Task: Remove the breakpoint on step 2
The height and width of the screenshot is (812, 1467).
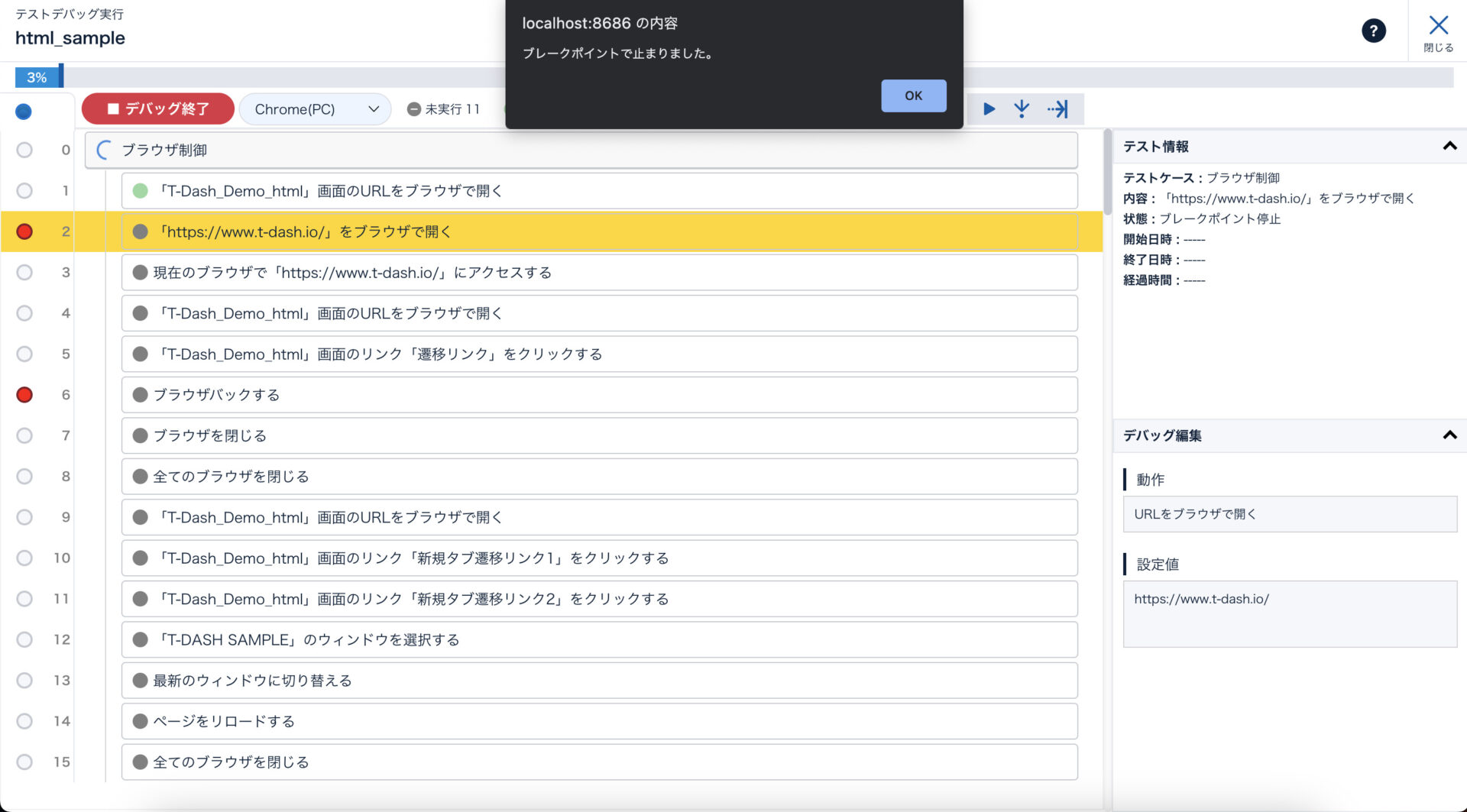Action: (24, 231)
